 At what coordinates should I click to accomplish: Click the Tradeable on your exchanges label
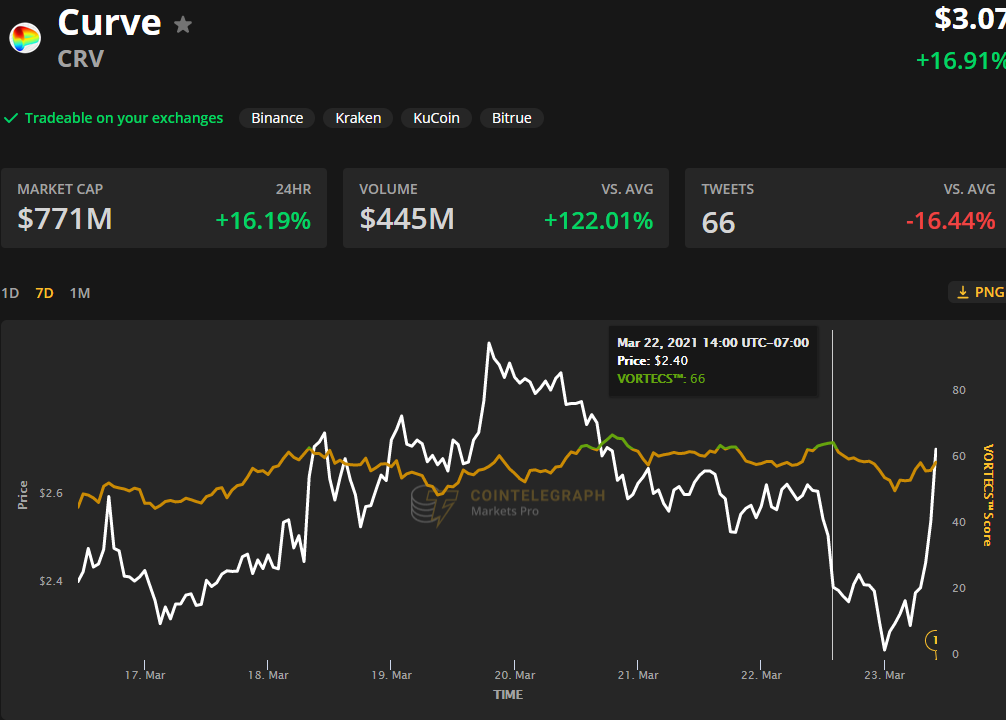pos(124,118)
